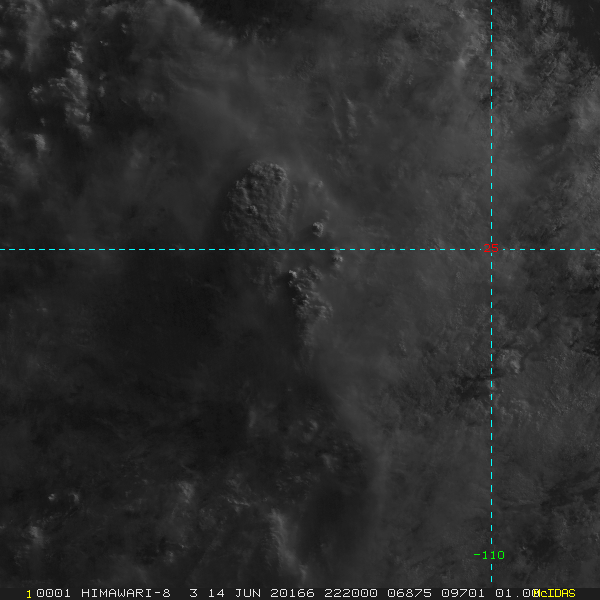Click the red 25 latitude label
The width and height of the screenshot is (600, 600).
(491, 248)
